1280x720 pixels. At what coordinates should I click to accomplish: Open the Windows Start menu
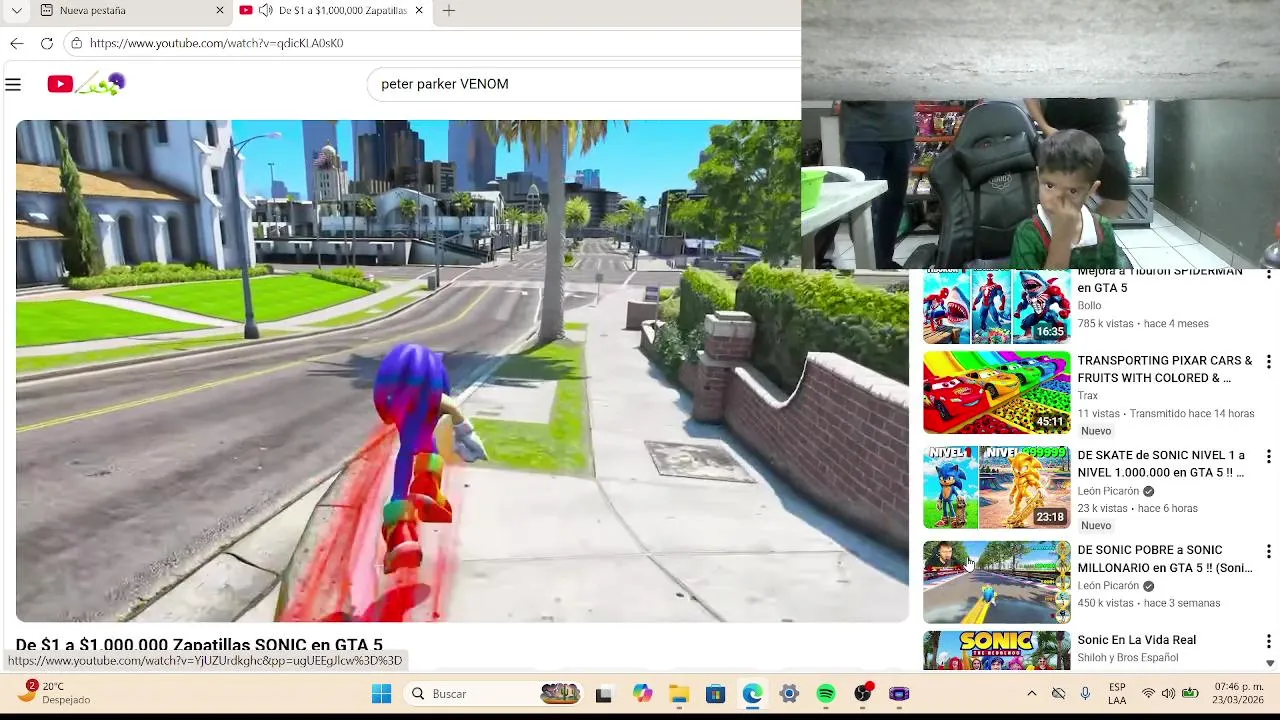coord(381,694)
